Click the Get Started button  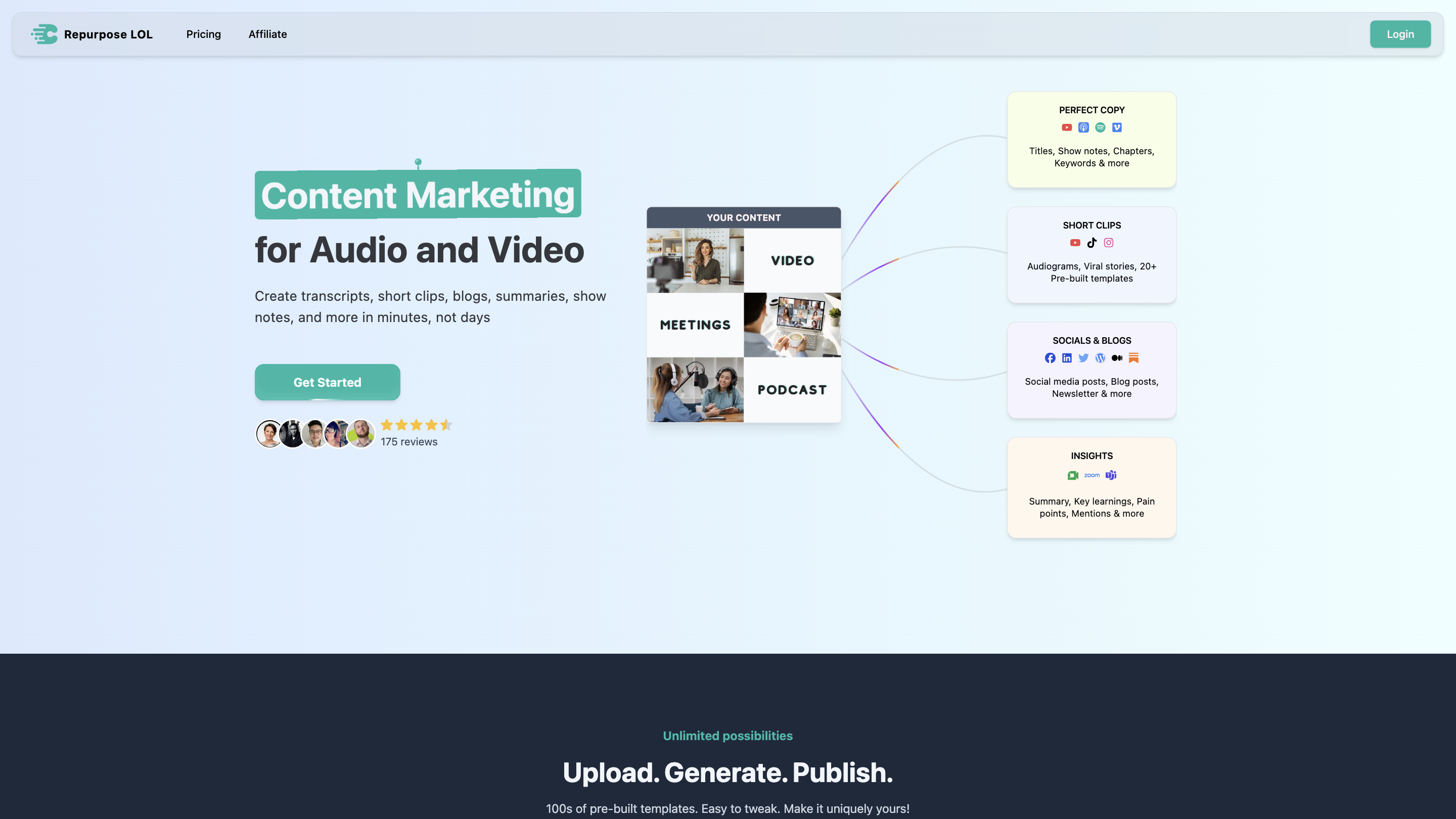tap(327, 383)
